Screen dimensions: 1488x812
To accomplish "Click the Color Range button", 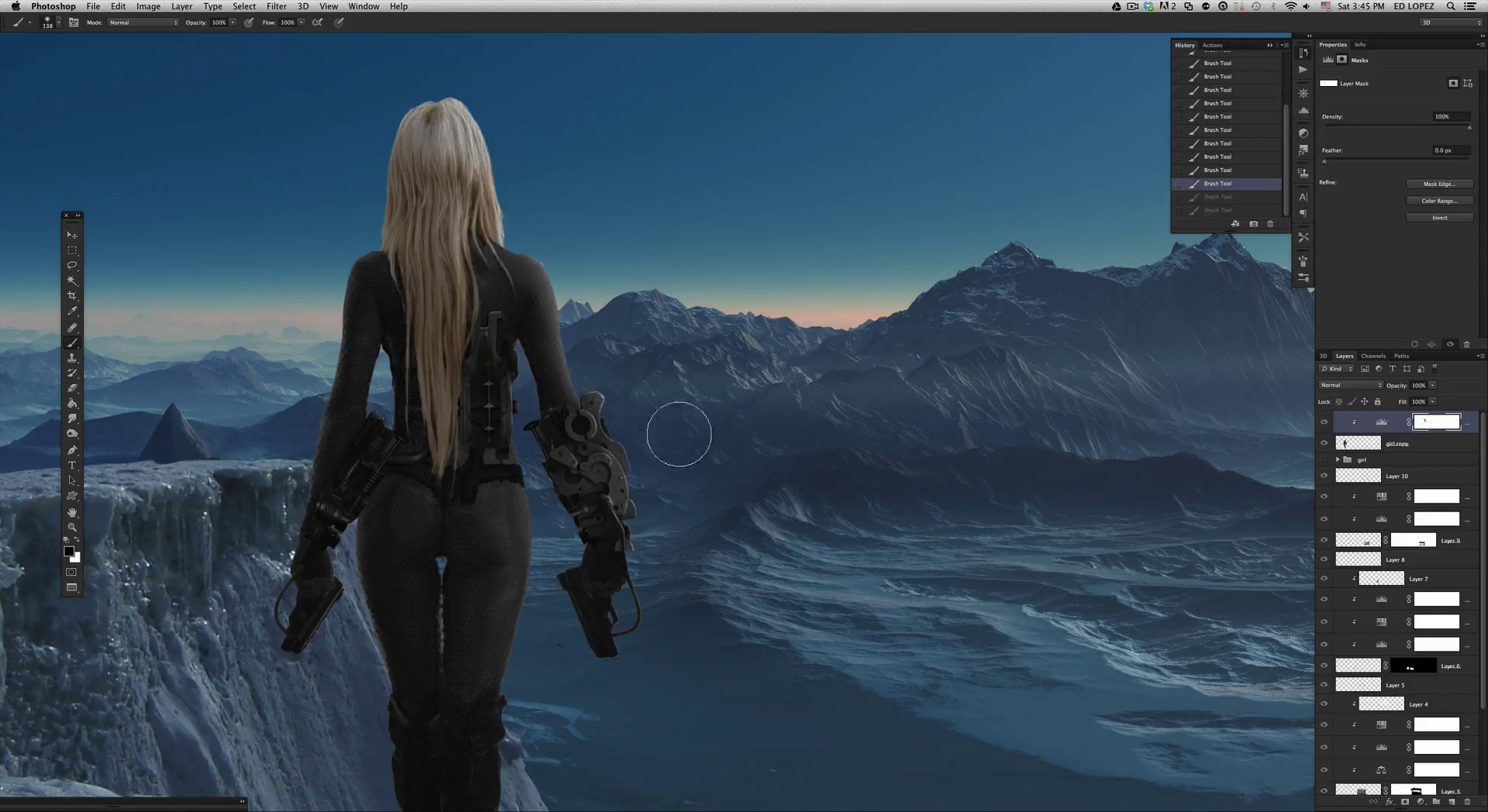I will 1439,201.
